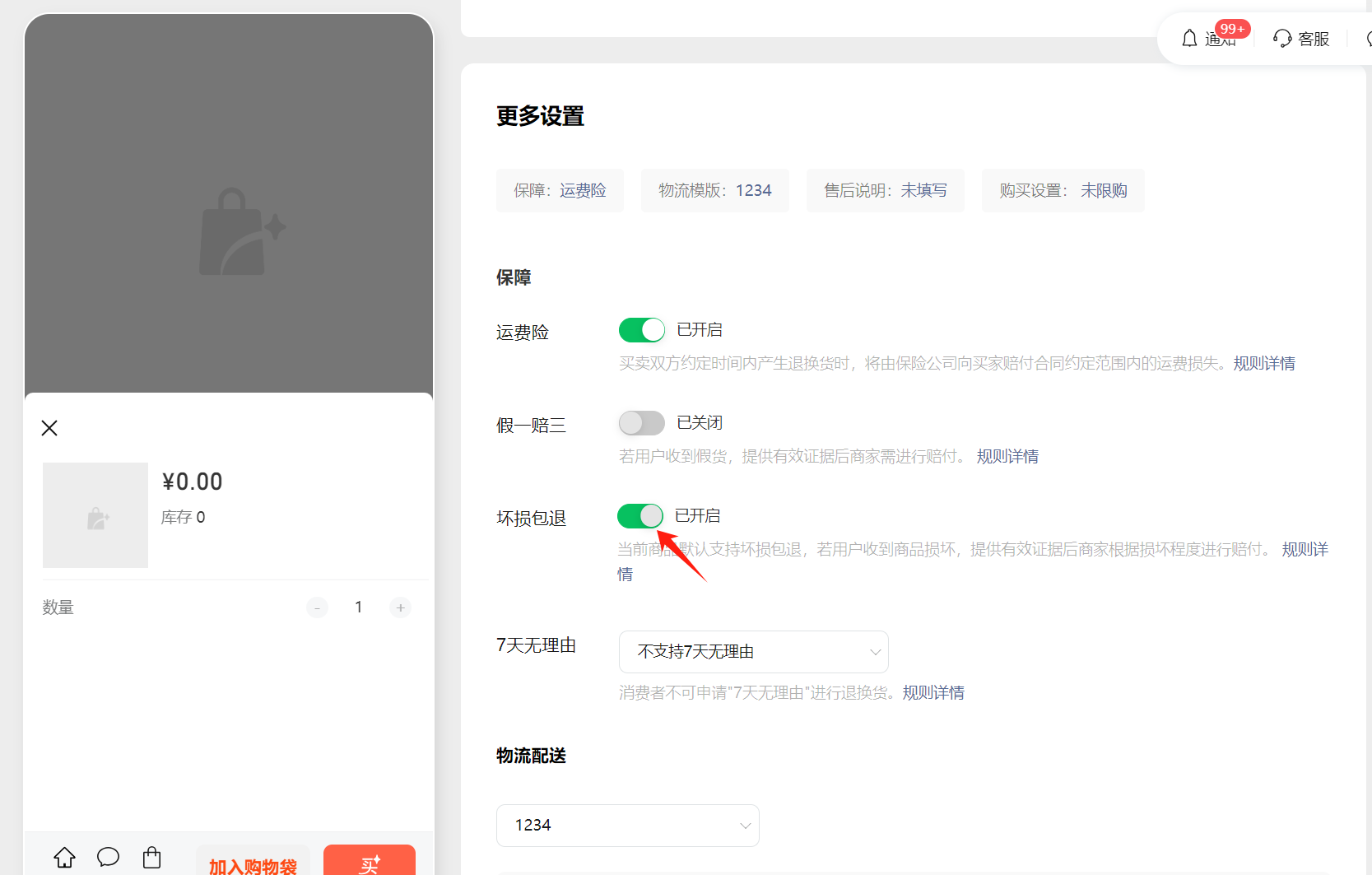Select the 购买设置: 未限购 setting chip
The width and height of the screenshot is (1372, 875).
click(x=1063, y=190)
